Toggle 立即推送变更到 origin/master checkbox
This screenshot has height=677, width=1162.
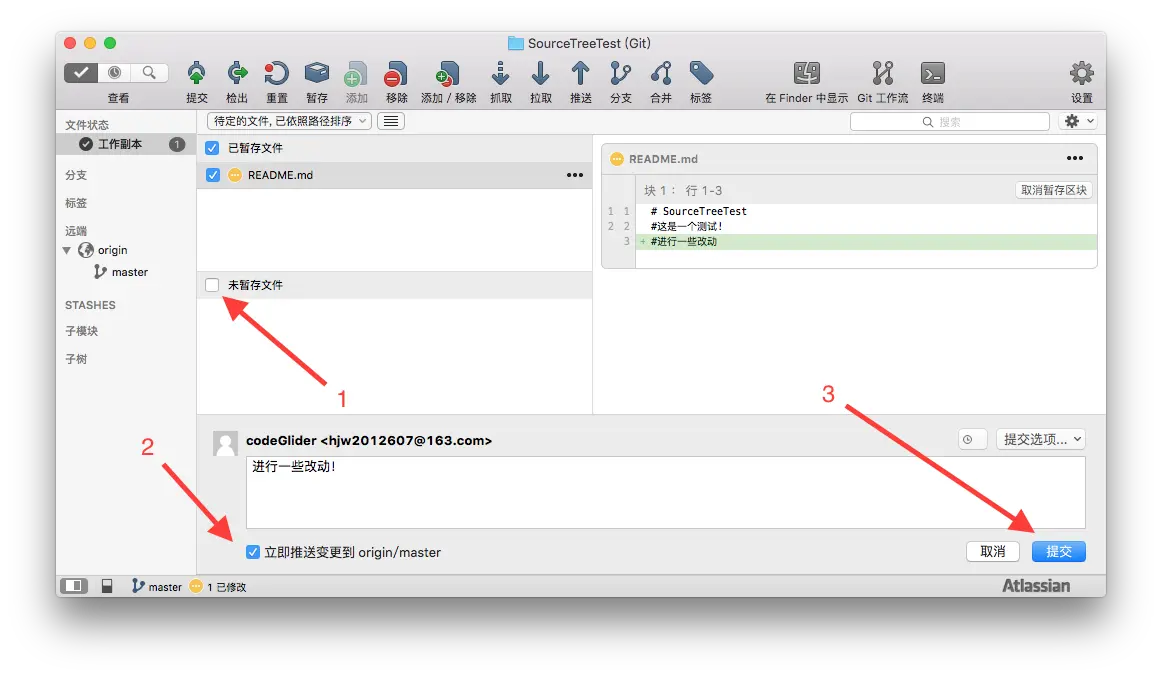click(x=253, y=552)
